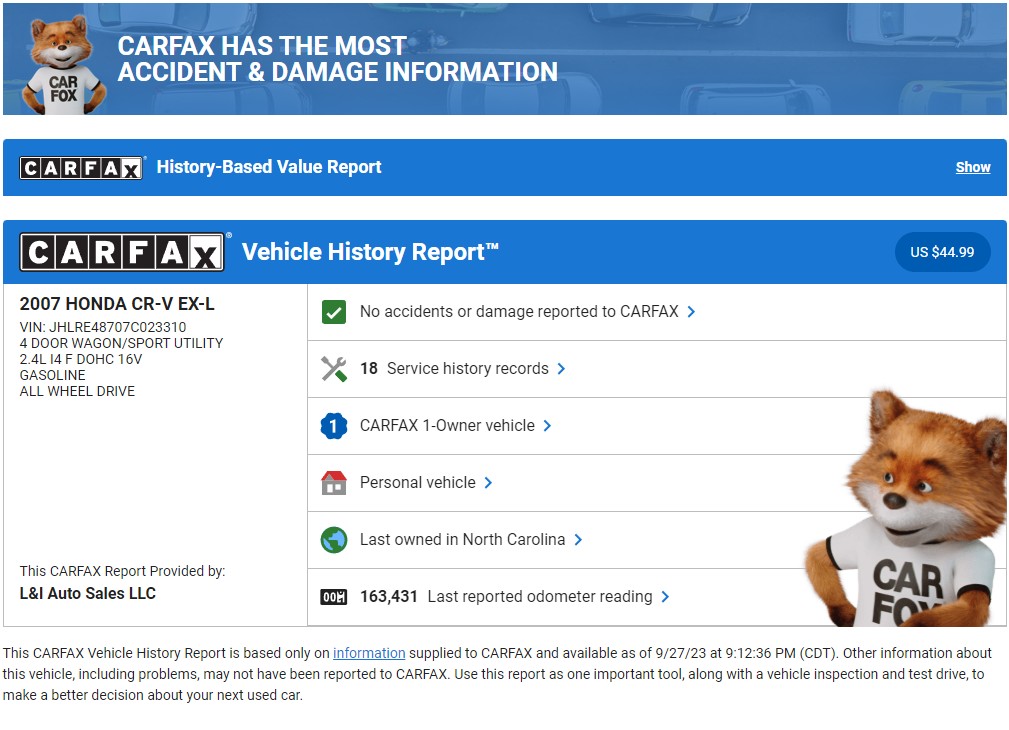Click the 4 DOOR WAGON/SPORT UTILITY text
The height and width of the screenshot is (730, 1009).
pos(122,344)
